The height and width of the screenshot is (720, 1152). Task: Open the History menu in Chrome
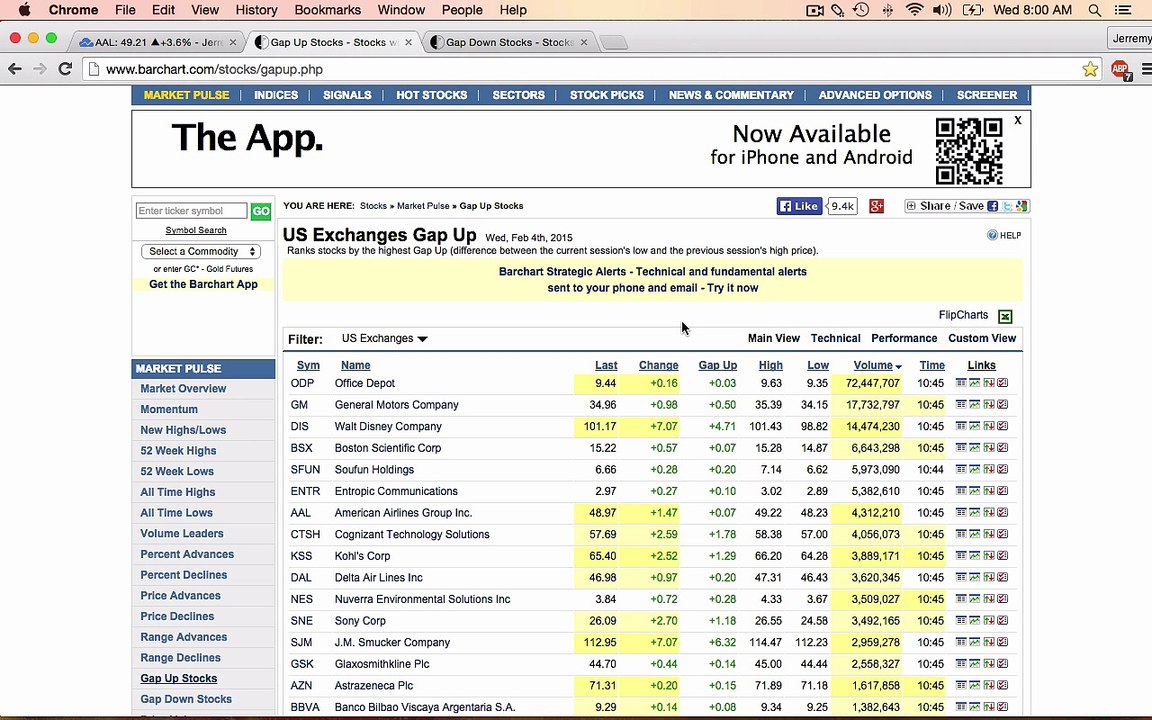pyautogui.click(x=256, y=10)
